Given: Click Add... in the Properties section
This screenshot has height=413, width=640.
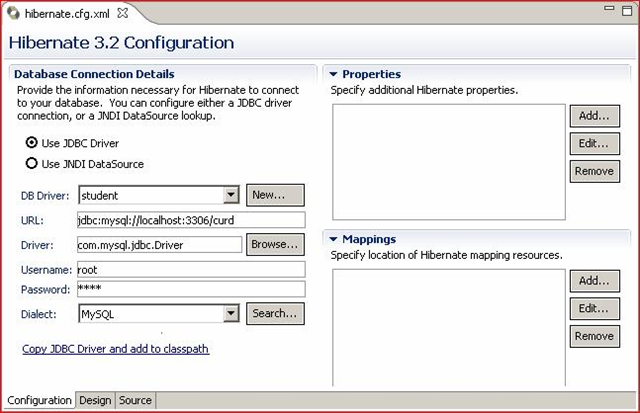Looking at the screenshot, I should [x=594, y=115].
